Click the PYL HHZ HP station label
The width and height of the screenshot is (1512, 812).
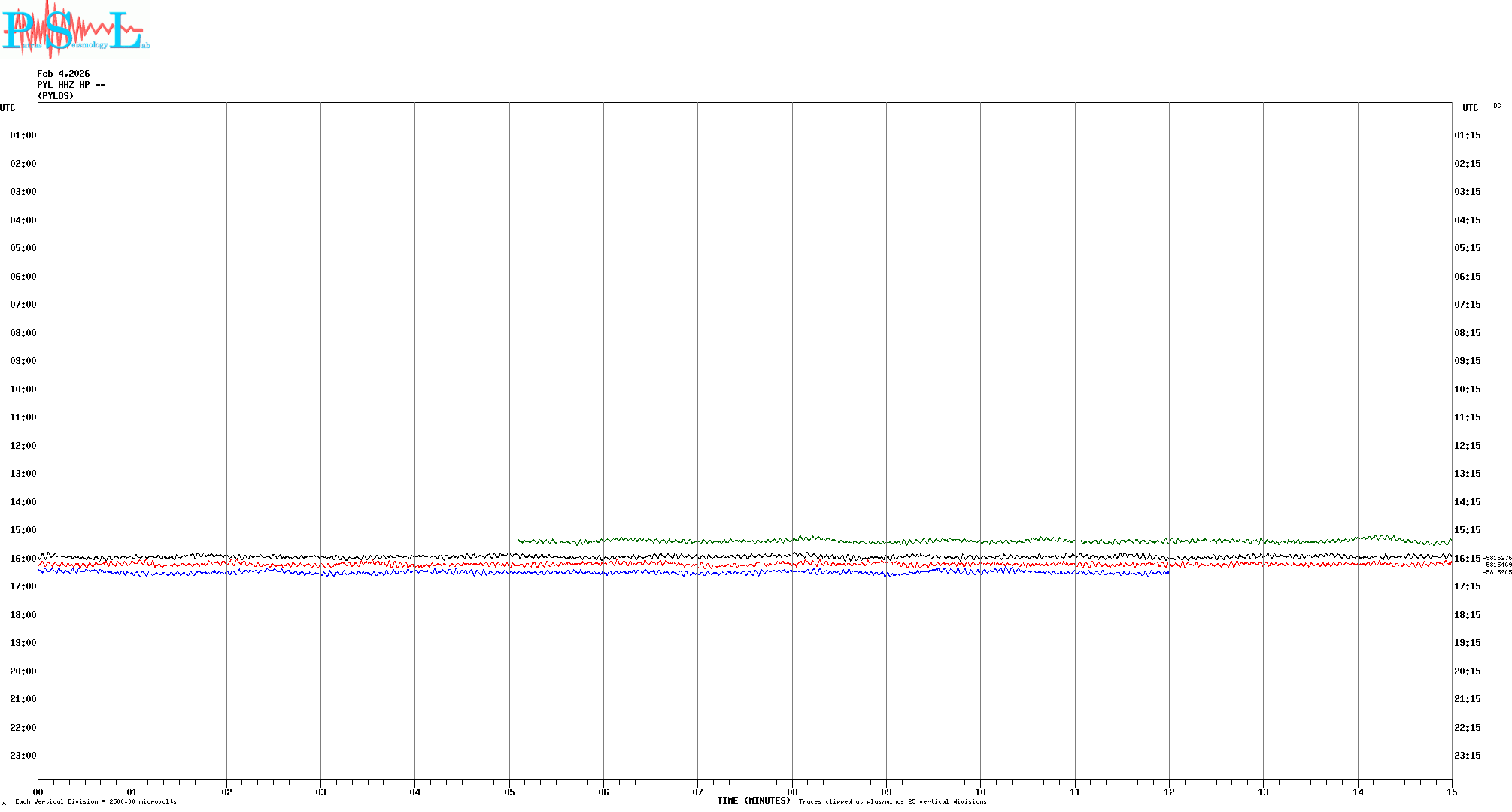pos(71,85)
